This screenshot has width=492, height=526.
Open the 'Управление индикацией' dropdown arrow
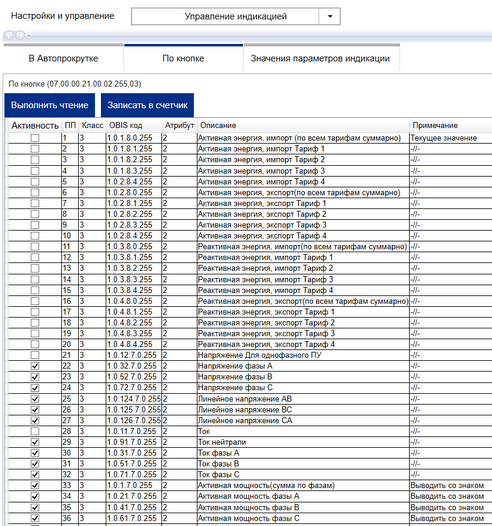point(330,16)
